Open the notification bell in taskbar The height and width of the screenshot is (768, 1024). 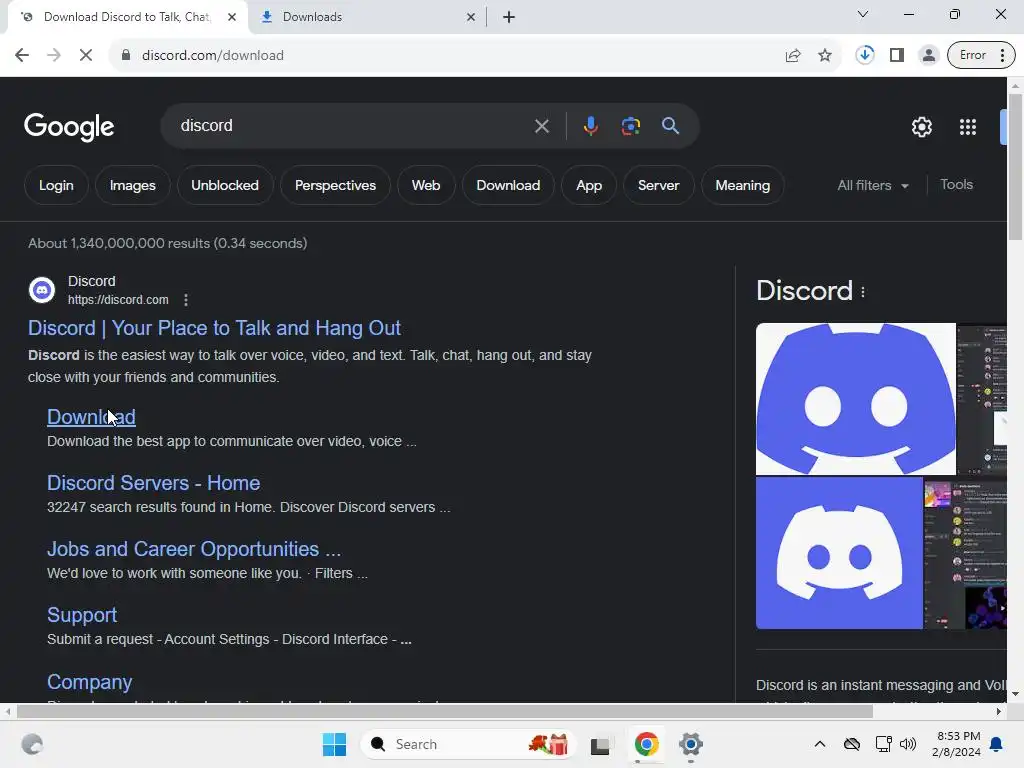[x=997, y=744]
